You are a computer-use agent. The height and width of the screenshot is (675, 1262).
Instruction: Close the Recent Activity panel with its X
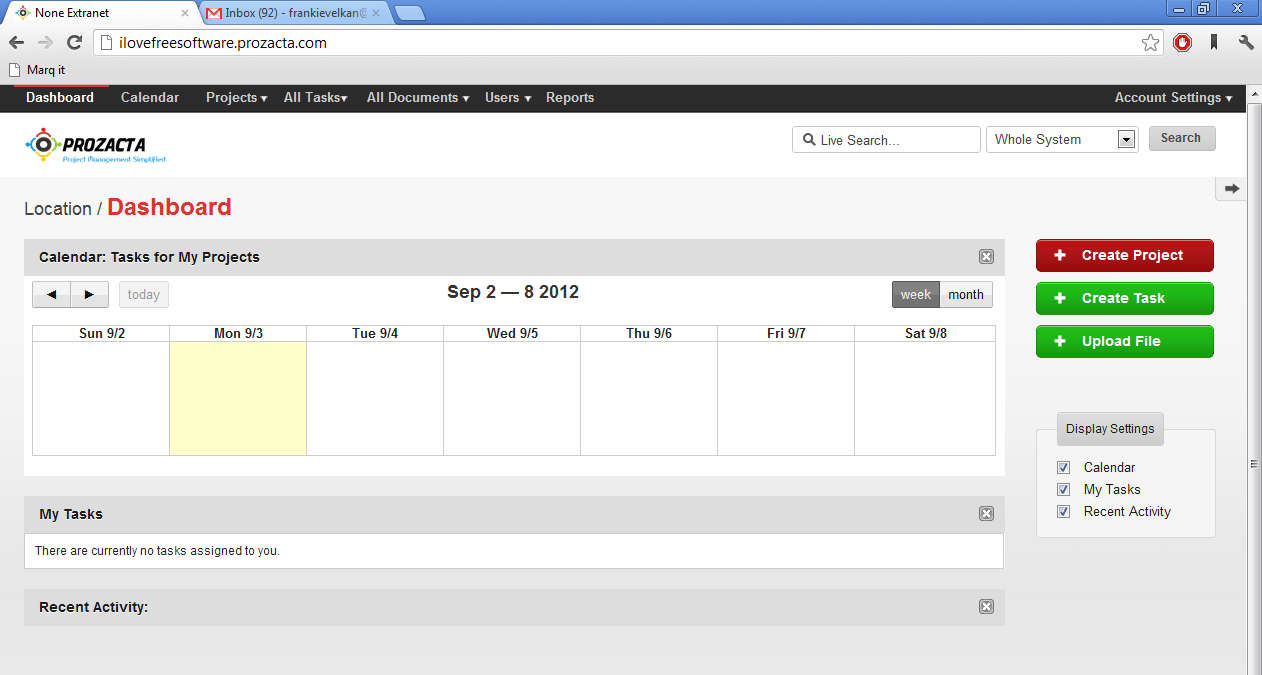point(986,607)
